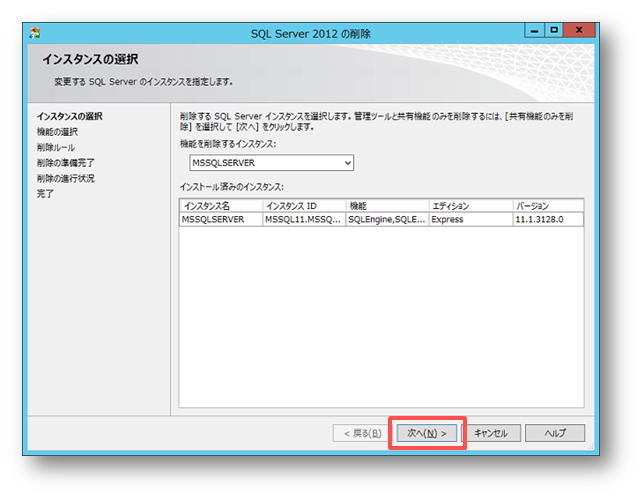Click the 11.1.3128.0 version cell

(548, 220)
